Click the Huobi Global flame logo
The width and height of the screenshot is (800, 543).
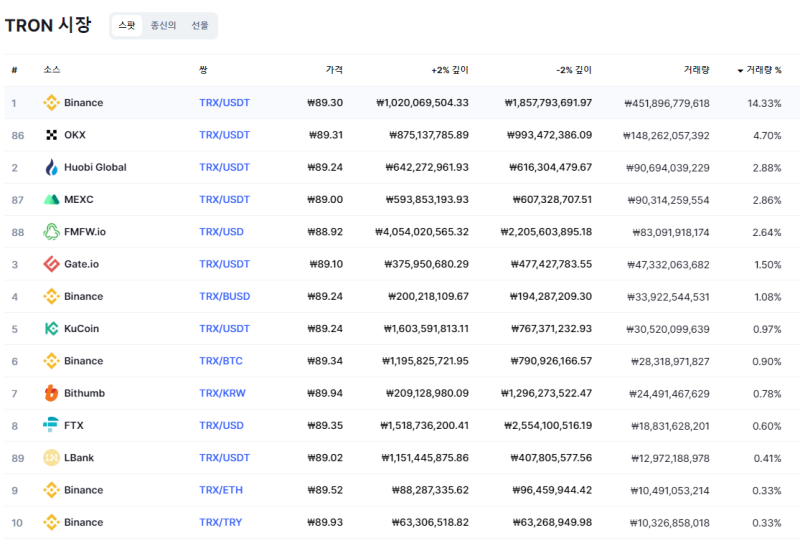pyautogui.click(x=52, y=167)
